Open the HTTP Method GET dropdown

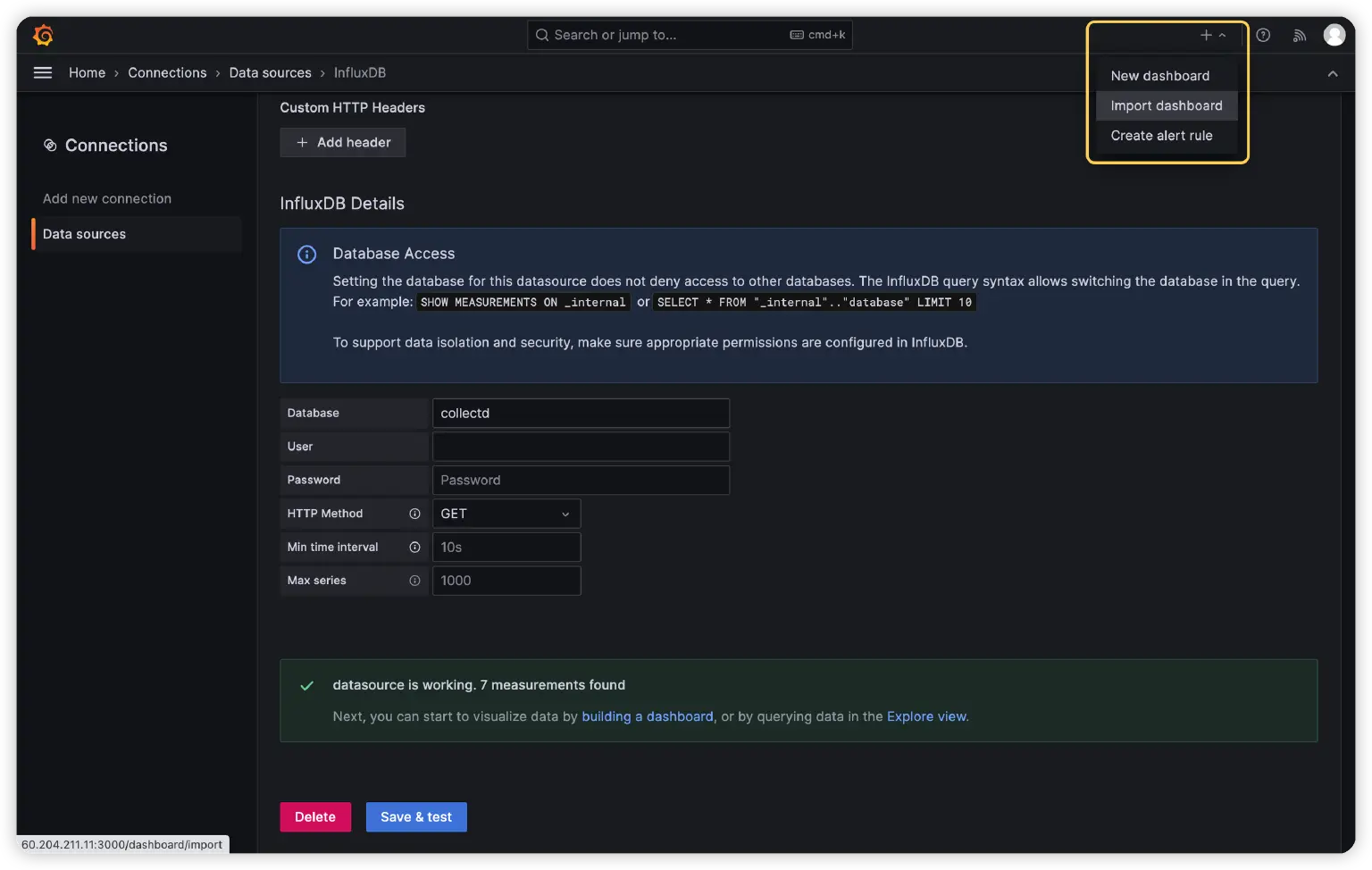[506, 514]
